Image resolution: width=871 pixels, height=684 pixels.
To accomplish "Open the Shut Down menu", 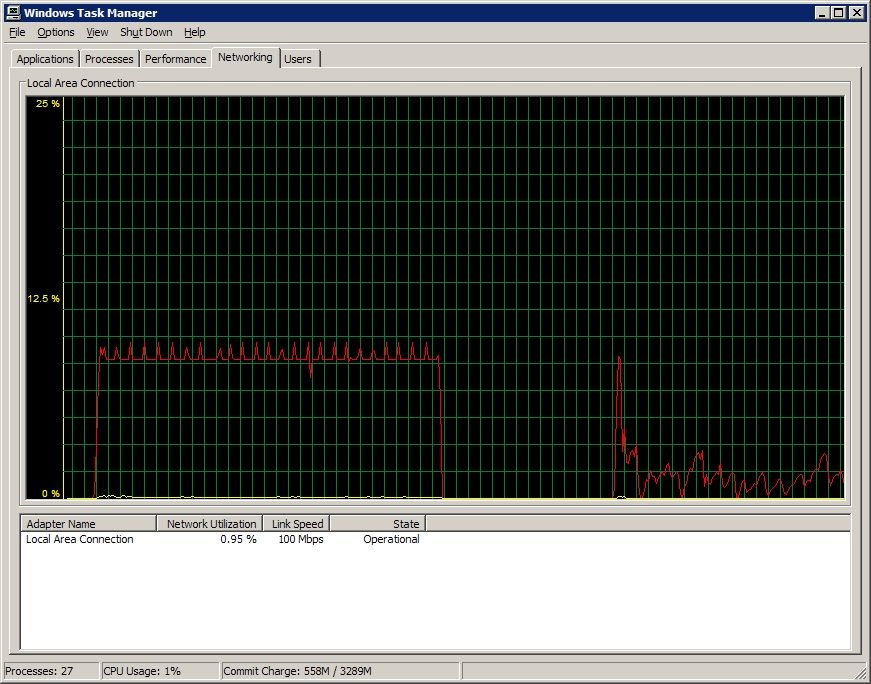I will pos(146,32).
